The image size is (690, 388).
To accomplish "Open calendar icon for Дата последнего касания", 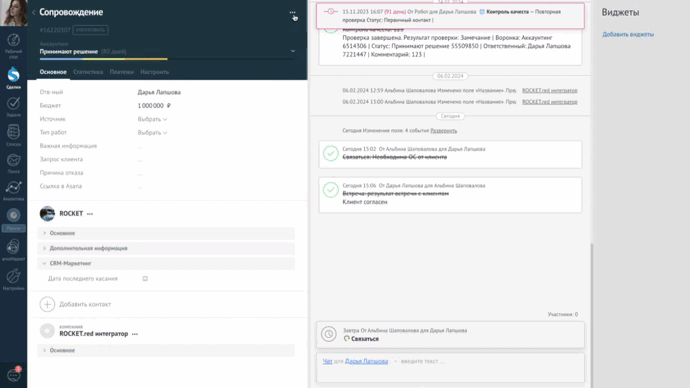I will coord(145,278).
